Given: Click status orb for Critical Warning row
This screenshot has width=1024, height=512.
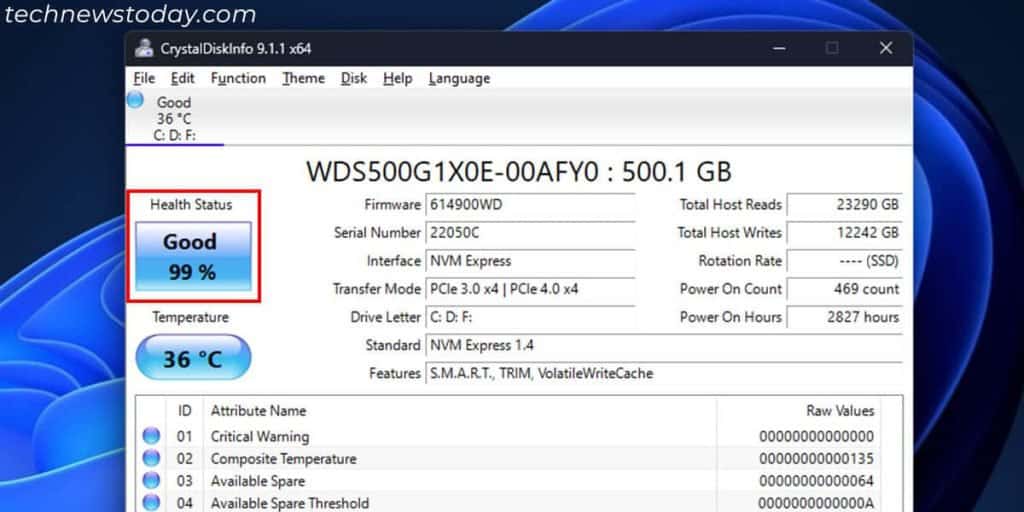Looking at the screenshot, I should pos(151,436).
